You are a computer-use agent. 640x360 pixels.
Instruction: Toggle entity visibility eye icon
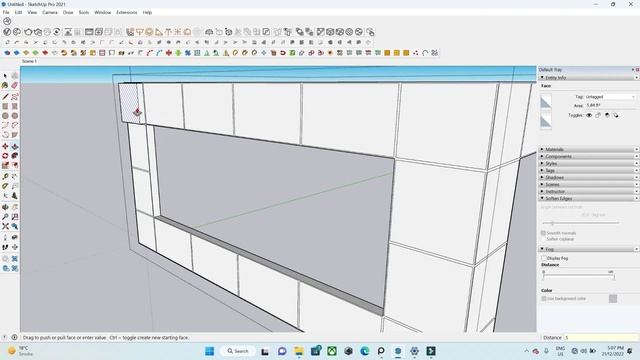[589, 116]
